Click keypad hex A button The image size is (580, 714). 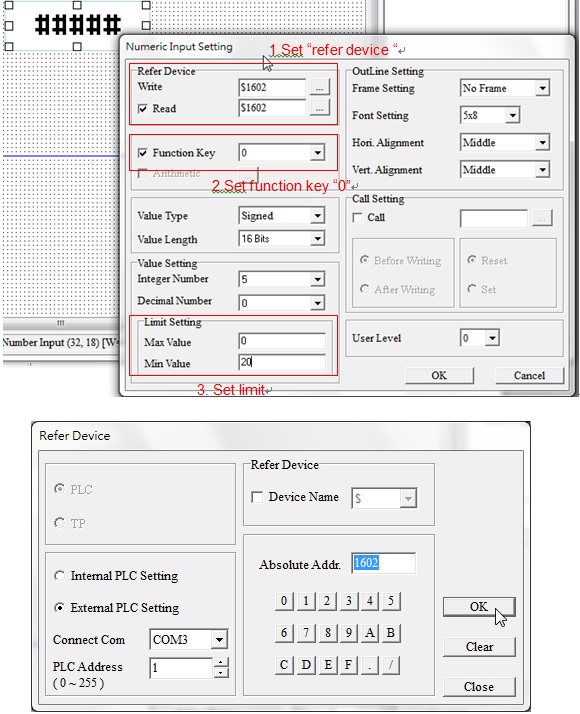click(x=370, y=633)
